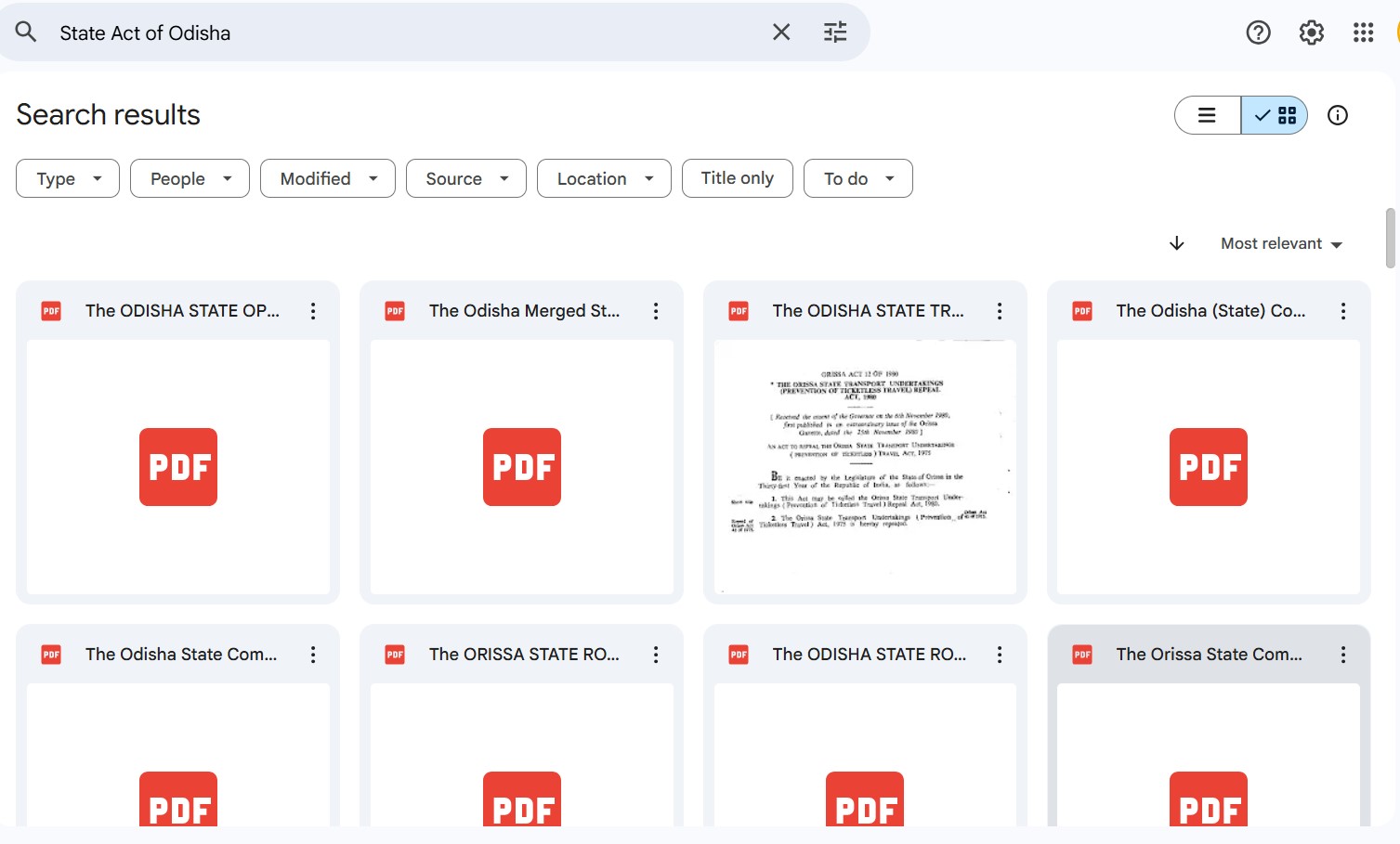This screenshot has height=844, width=1400.
Task: Open the Help question mark menu
Action: (1258, 32)
